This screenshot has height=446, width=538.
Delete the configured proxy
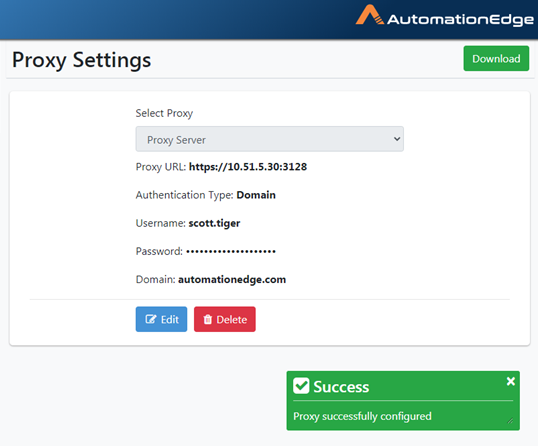click(x=225, y=319)
